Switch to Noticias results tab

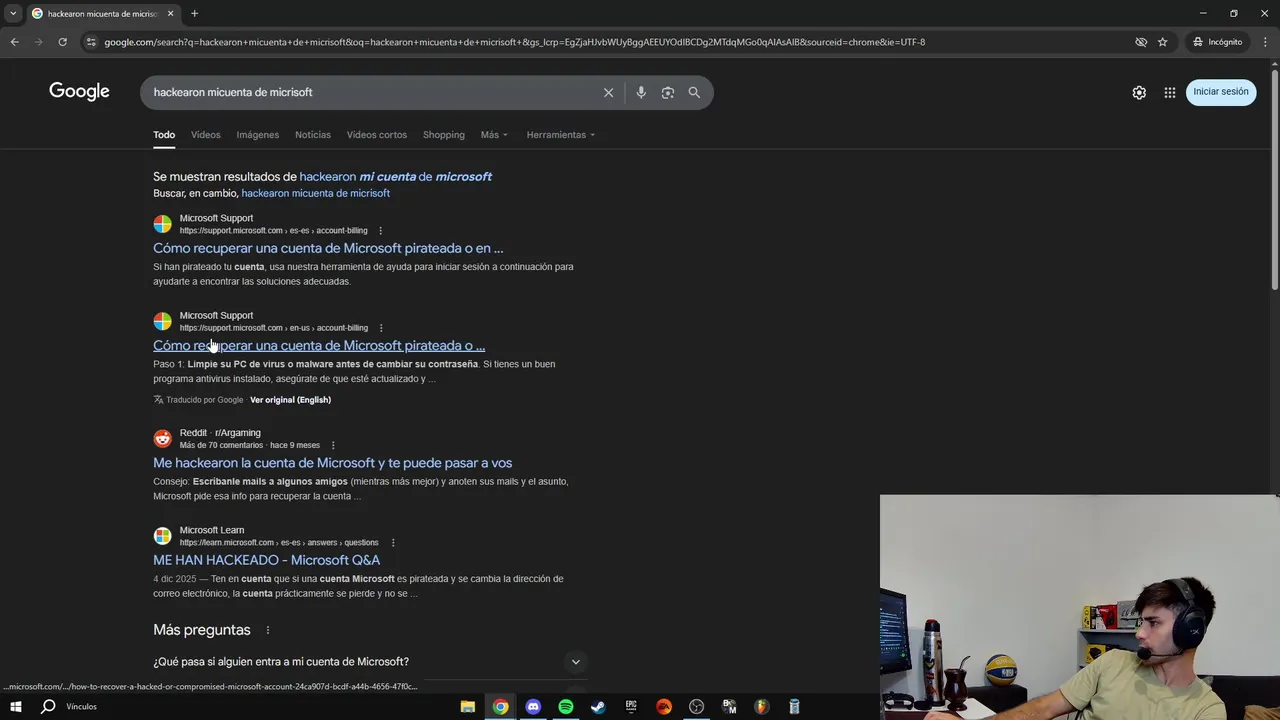click(313, 135)
